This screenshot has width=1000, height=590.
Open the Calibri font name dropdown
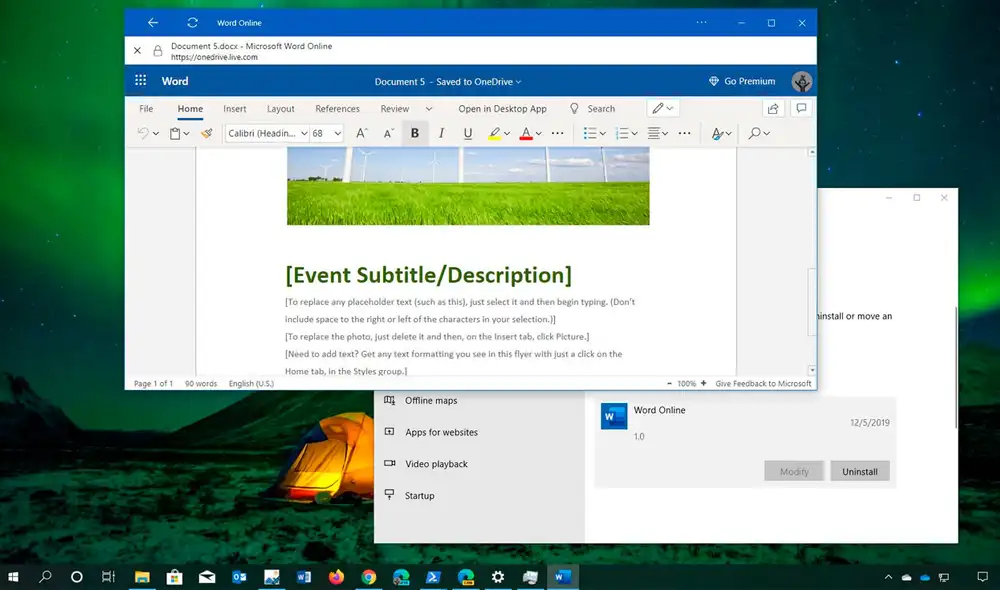click(x=265, y=133)
